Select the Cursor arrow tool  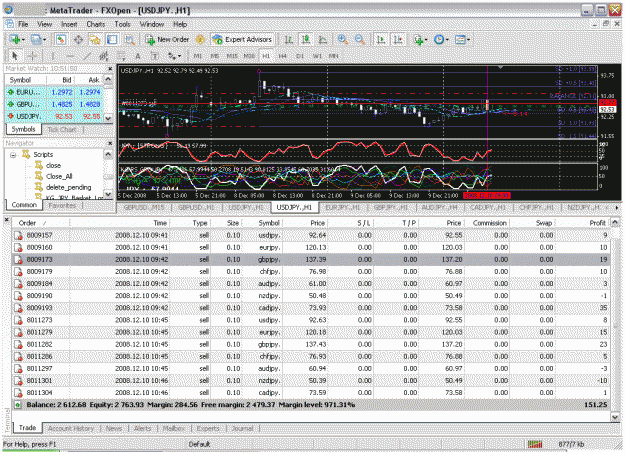click(x=15, y=56)
